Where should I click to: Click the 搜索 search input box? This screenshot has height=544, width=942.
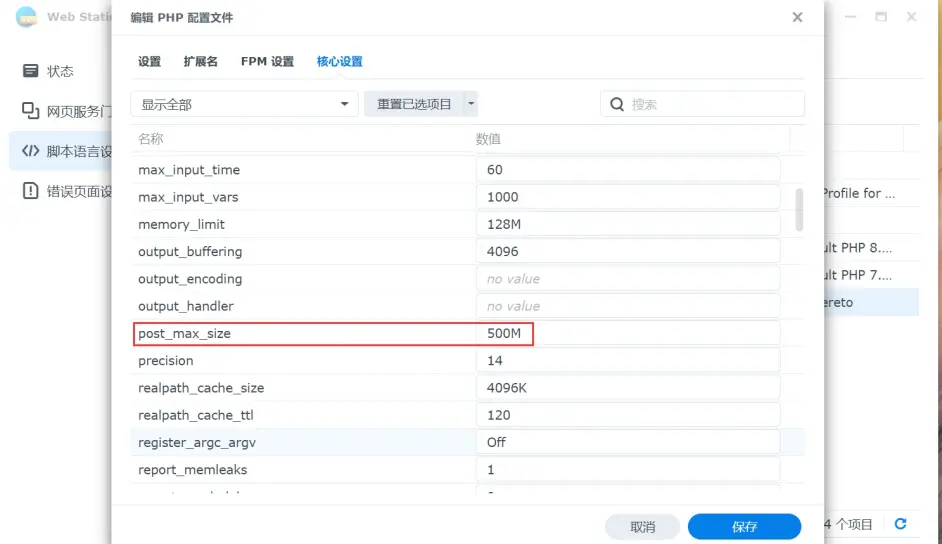[713, 104]
